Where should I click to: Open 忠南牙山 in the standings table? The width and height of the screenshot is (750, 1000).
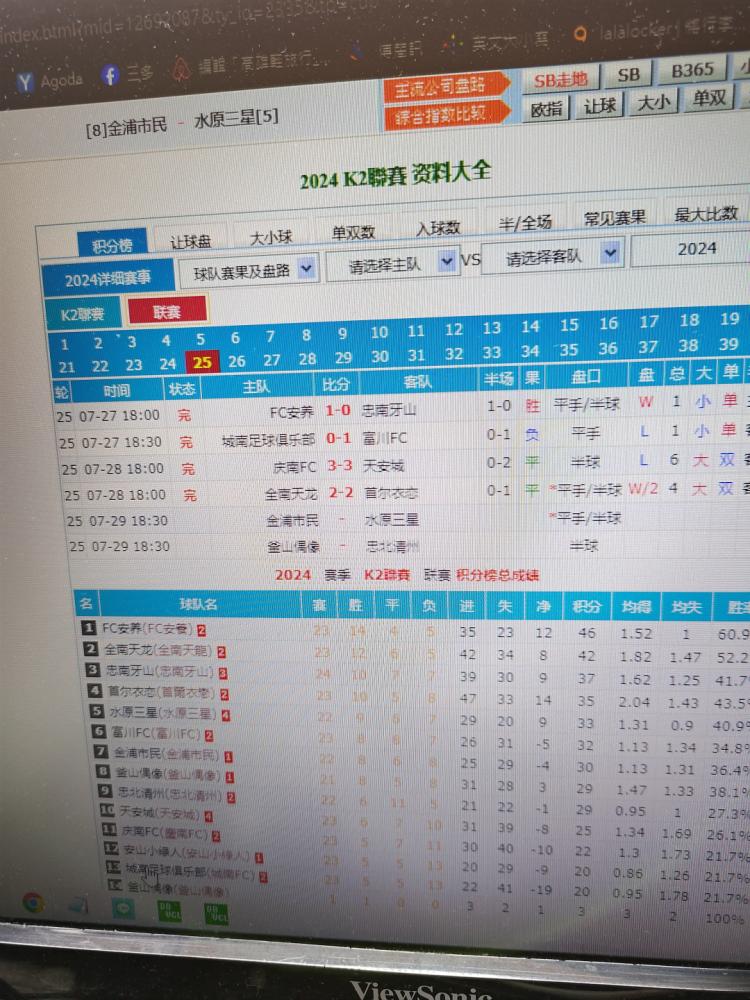159,671
